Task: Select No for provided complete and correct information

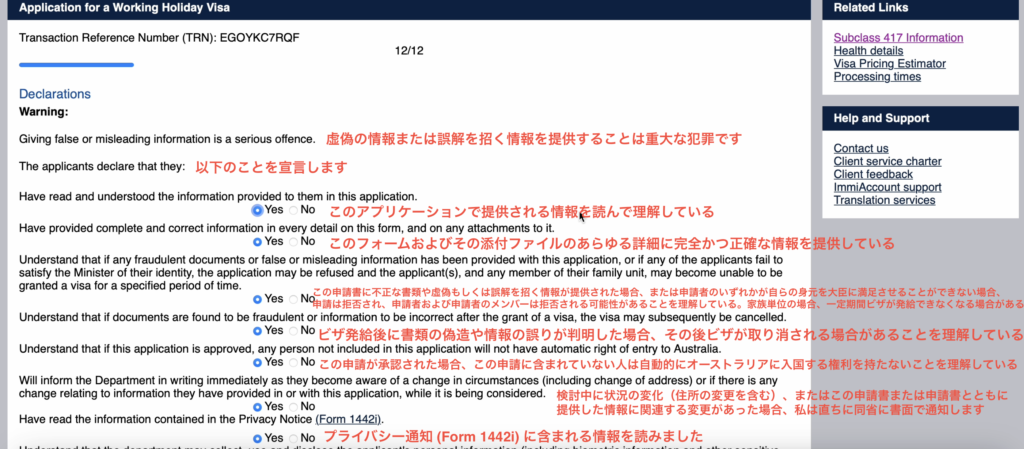Action: [293, 242]
